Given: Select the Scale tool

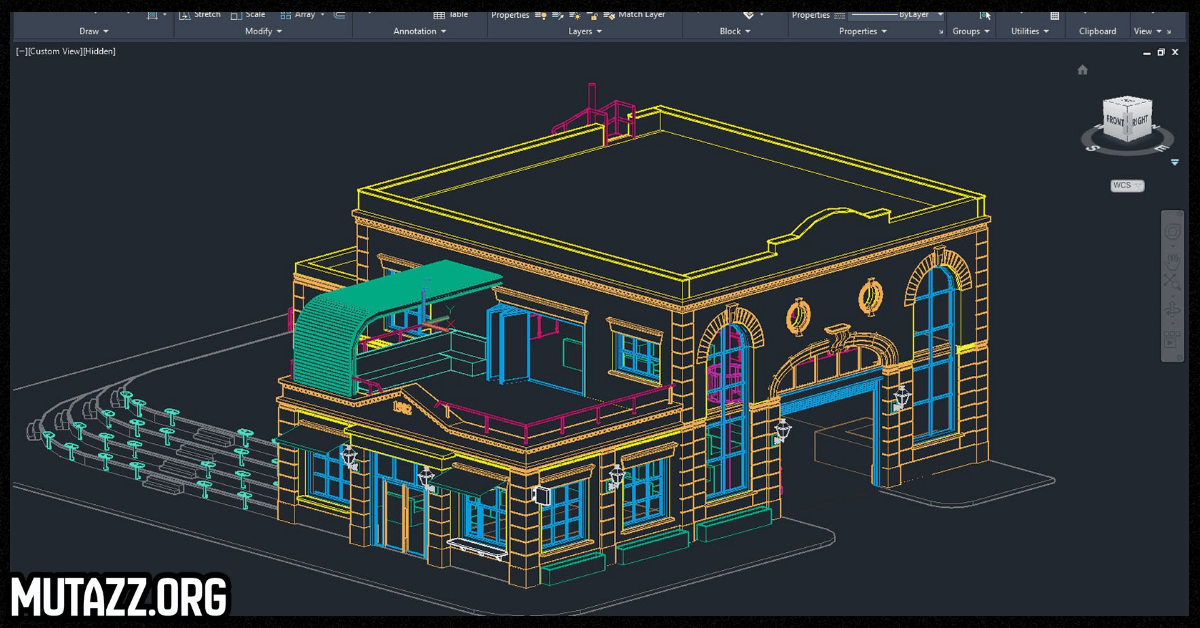Looking at the screenshot, I should click(248, 14).
